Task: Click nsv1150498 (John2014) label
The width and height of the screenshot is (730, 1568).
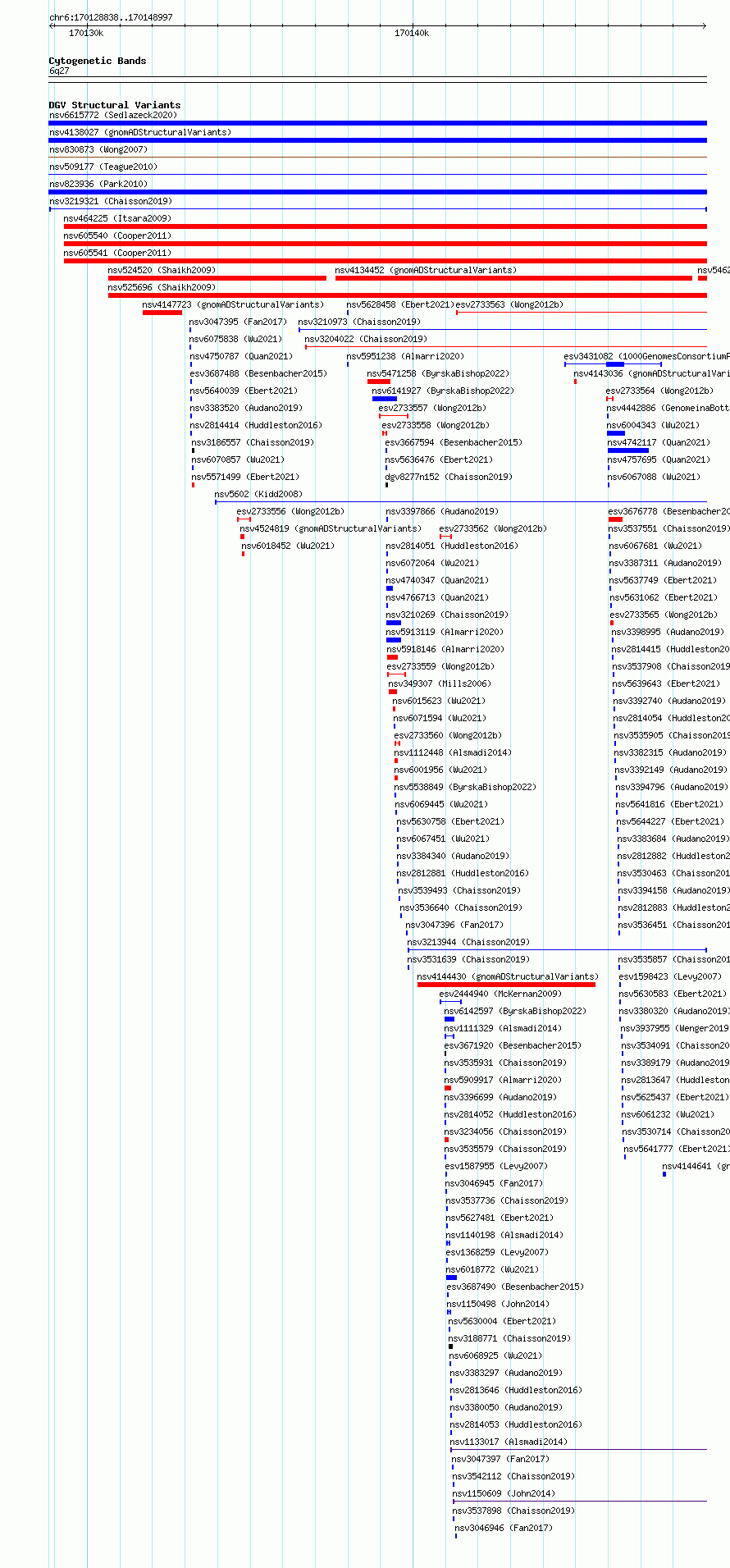Action: [498, 1304]
